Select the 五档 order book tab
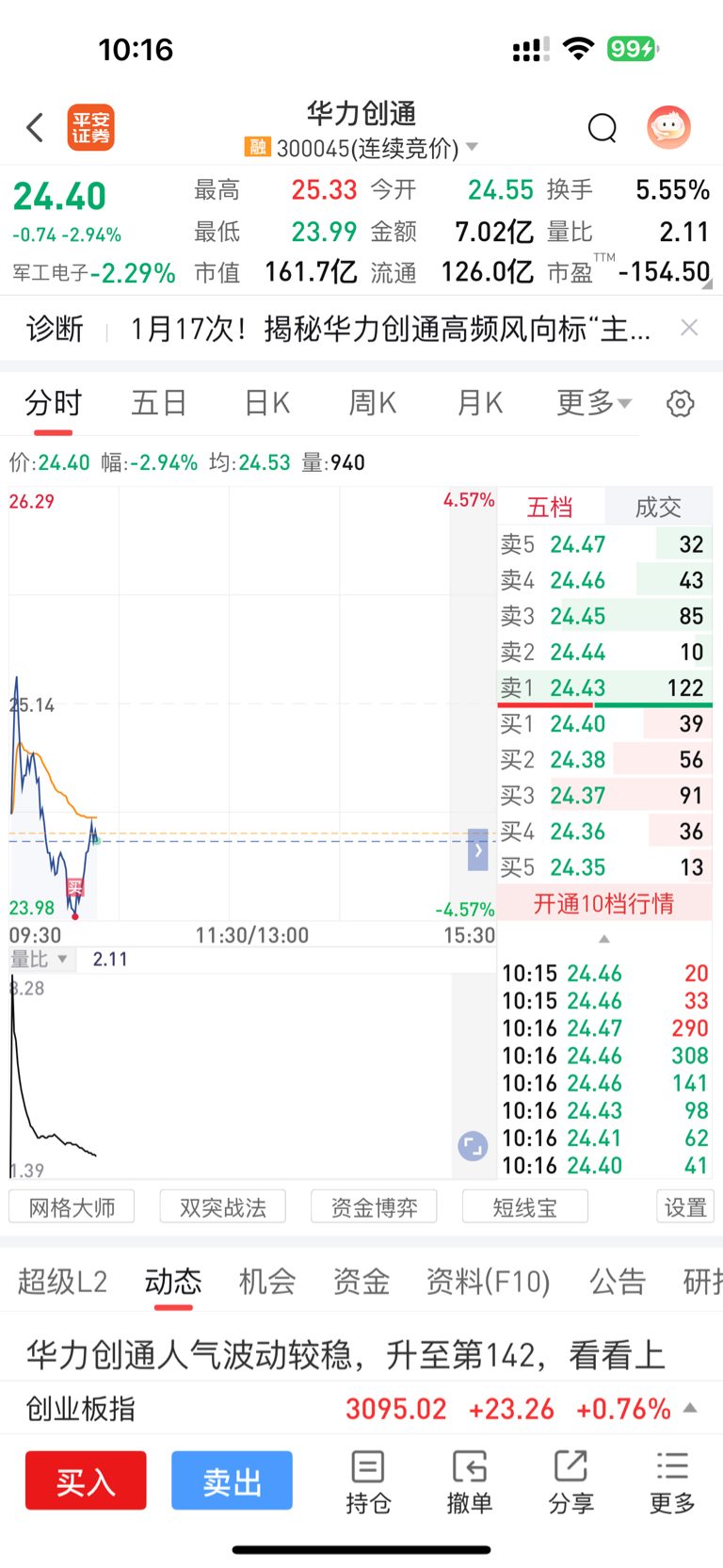 pyautogui.click(x=550, y=507)
